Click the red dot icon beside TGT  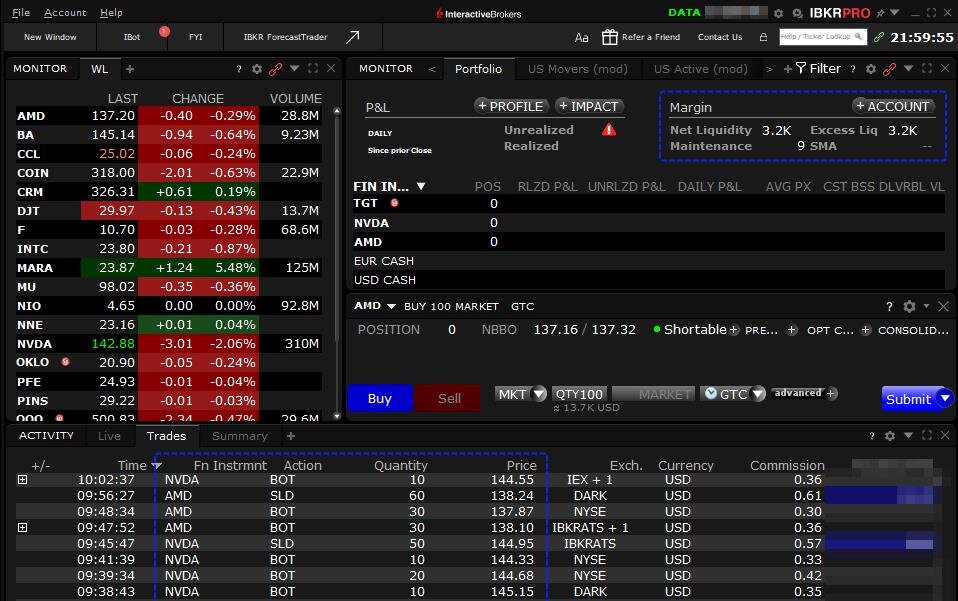[395, 203]
